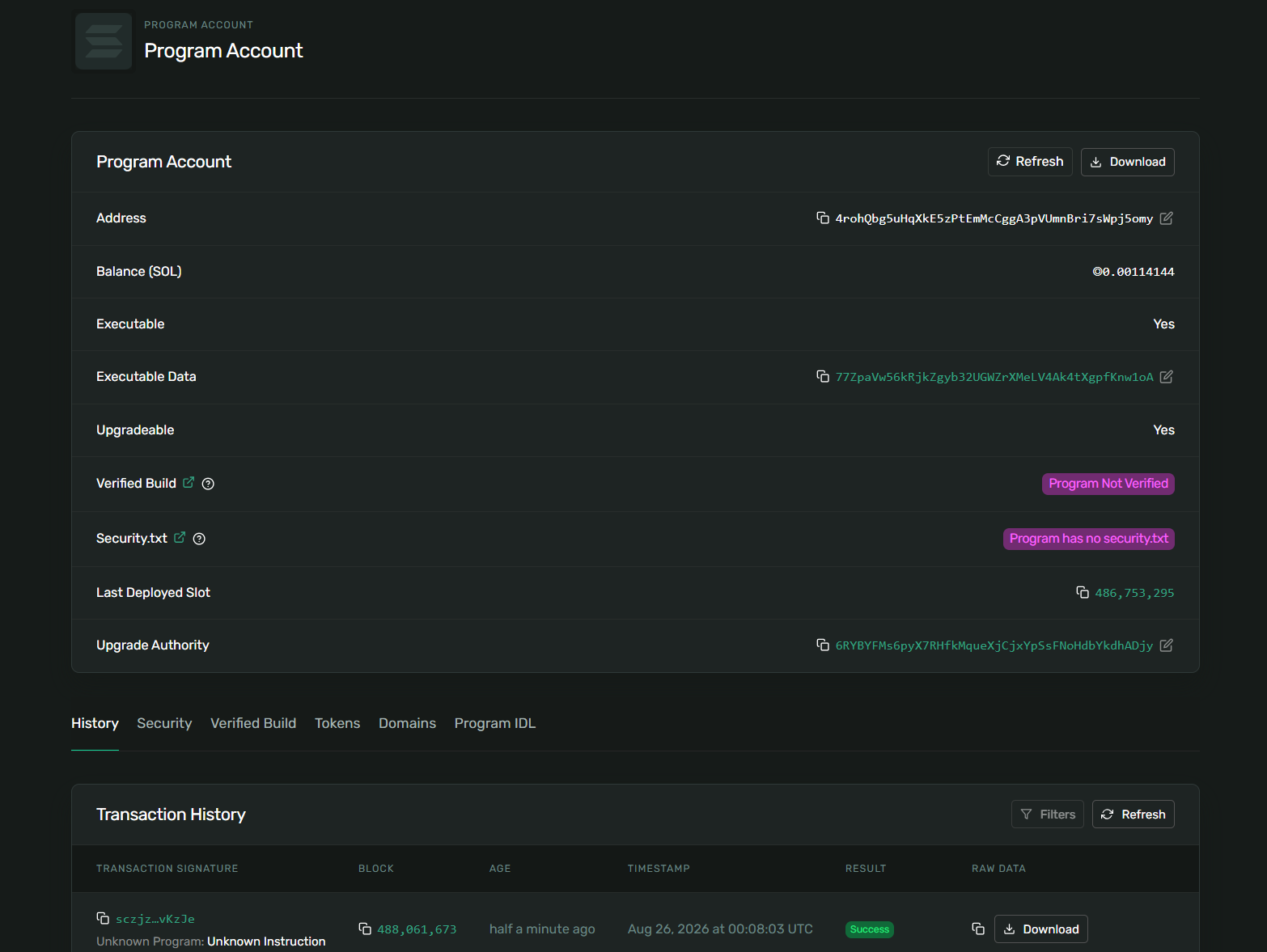Image resolution: width=1267 pixels, height=952 pixels.
Task: Click the age text half a minute ago
Action: 542,929
